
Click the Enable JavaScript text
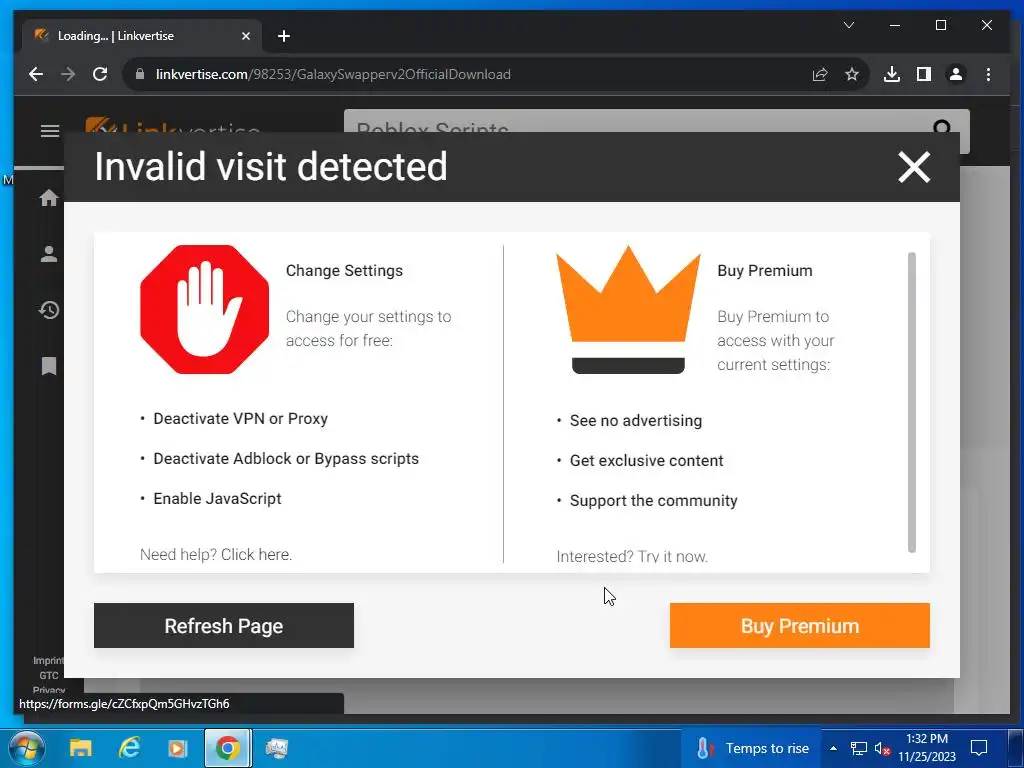[x=217, y=498]
